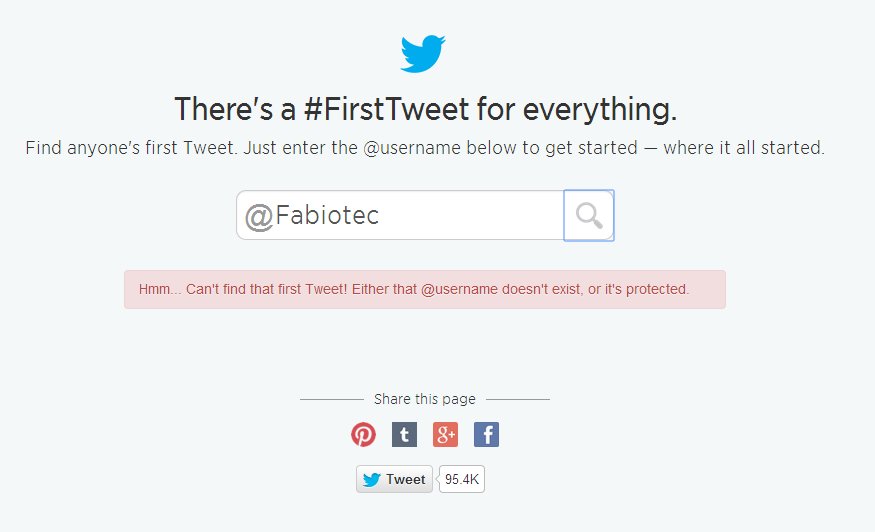Click the @ symbol in the username box
Screen dimensions: 875x532
tap(259, 216)
